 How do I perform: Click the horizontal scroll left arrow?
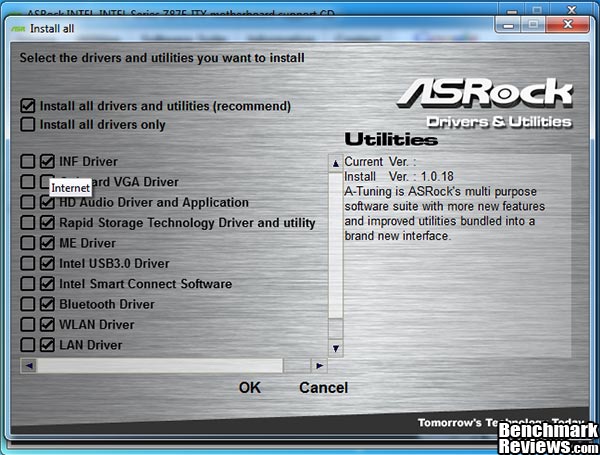point(28,366)
